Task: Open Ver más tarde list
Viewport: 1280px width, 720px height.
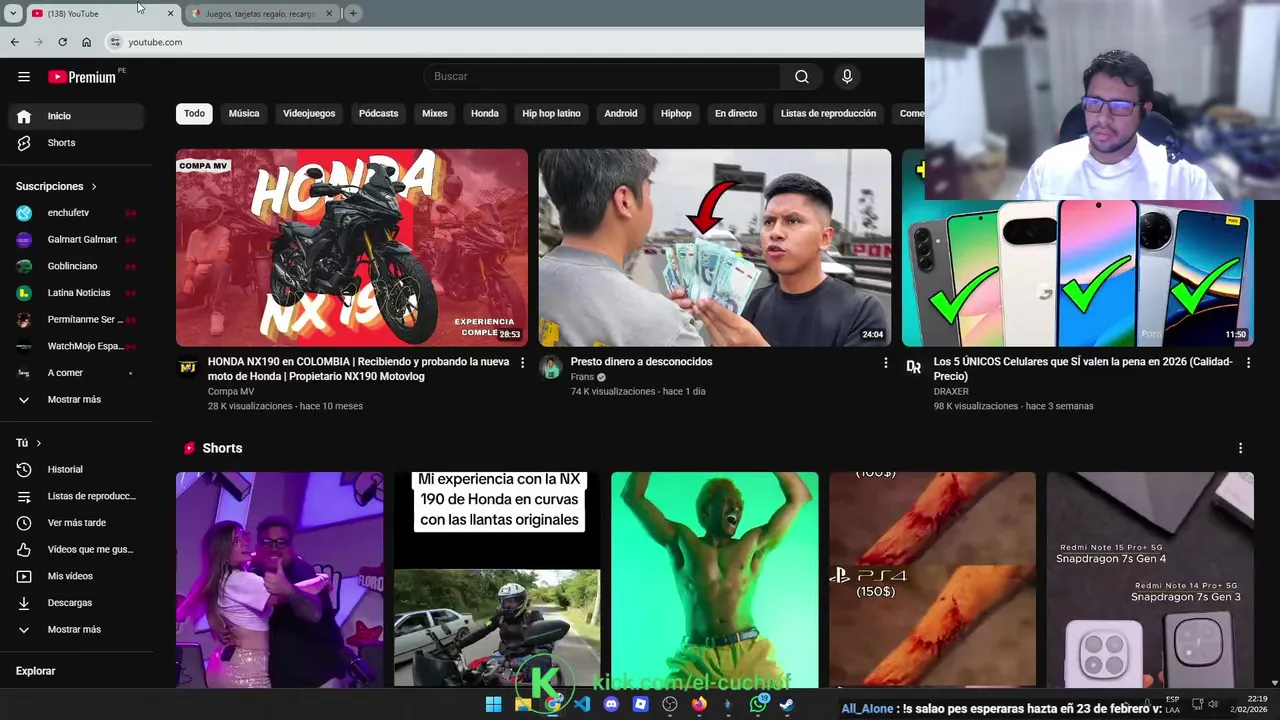Action: [x=76, y=523]
